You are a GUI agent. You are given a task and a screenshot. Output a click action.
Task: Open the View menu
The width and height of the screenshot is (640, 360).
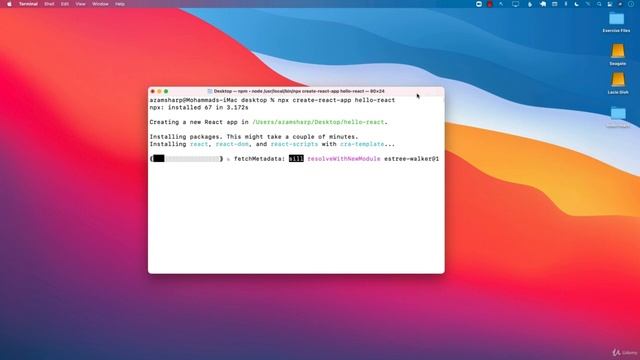click(80, 4)
